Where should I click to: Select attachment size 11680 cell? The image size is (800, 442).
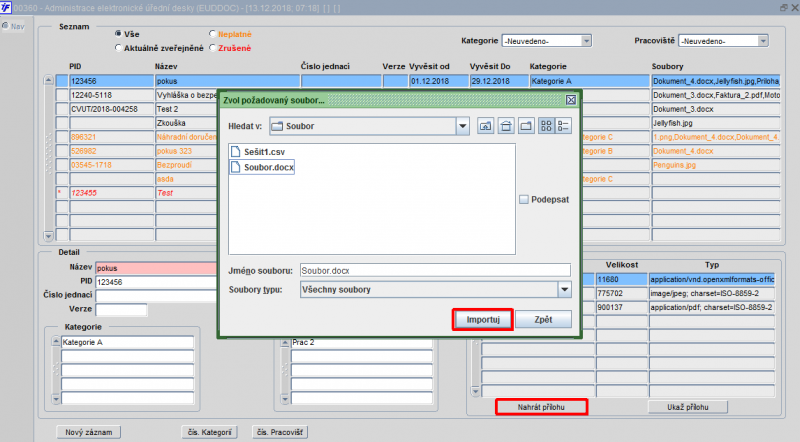[x=621, y=279]
